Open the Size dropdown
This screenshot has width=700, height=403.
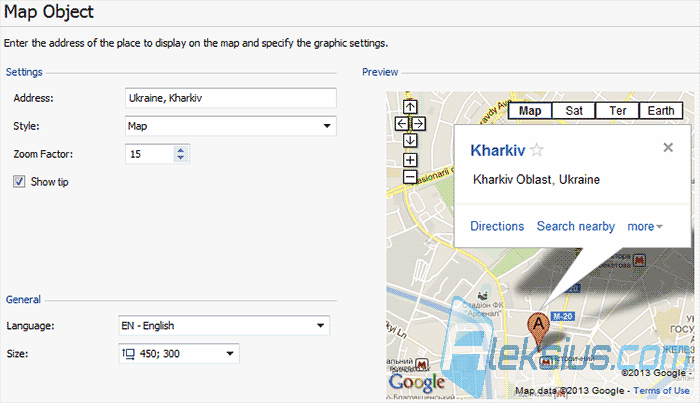[x=179, y=353]
